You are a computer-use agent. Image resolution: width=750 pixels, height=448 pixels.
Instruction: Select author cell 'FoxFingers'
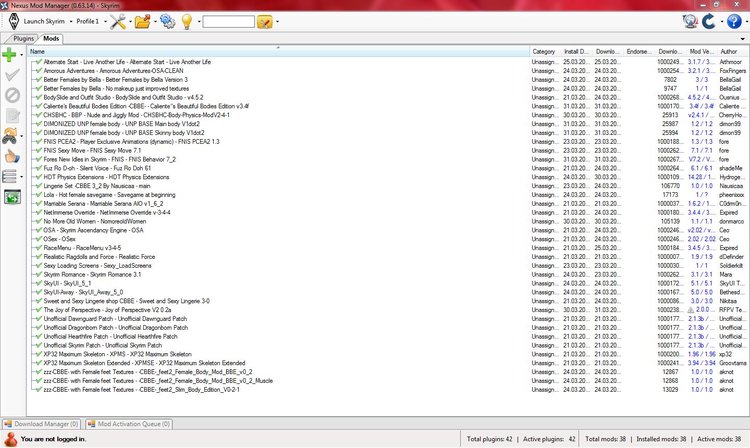732,71
